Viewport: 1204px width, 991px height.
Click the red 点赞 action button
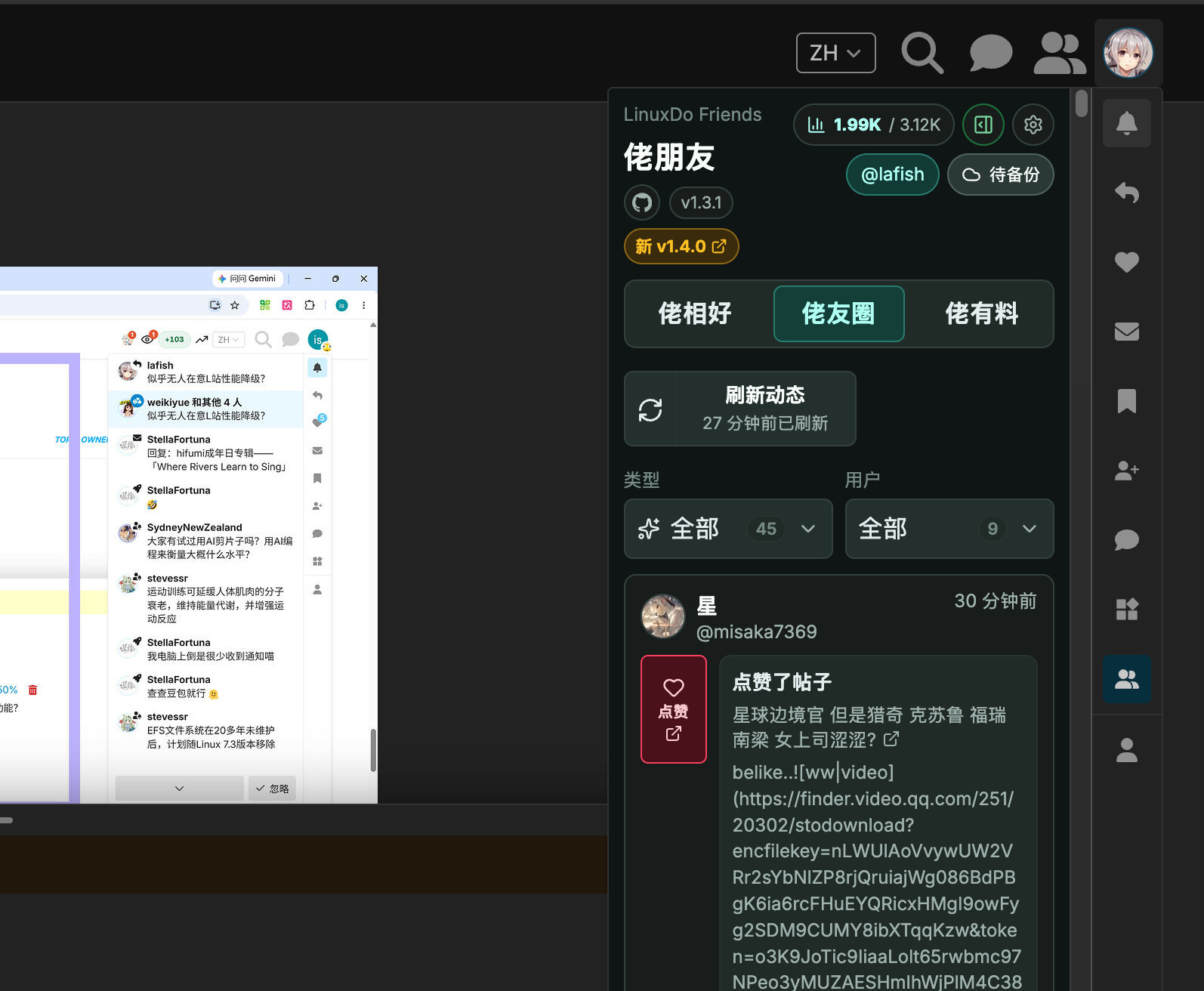[x=674, y=709]
